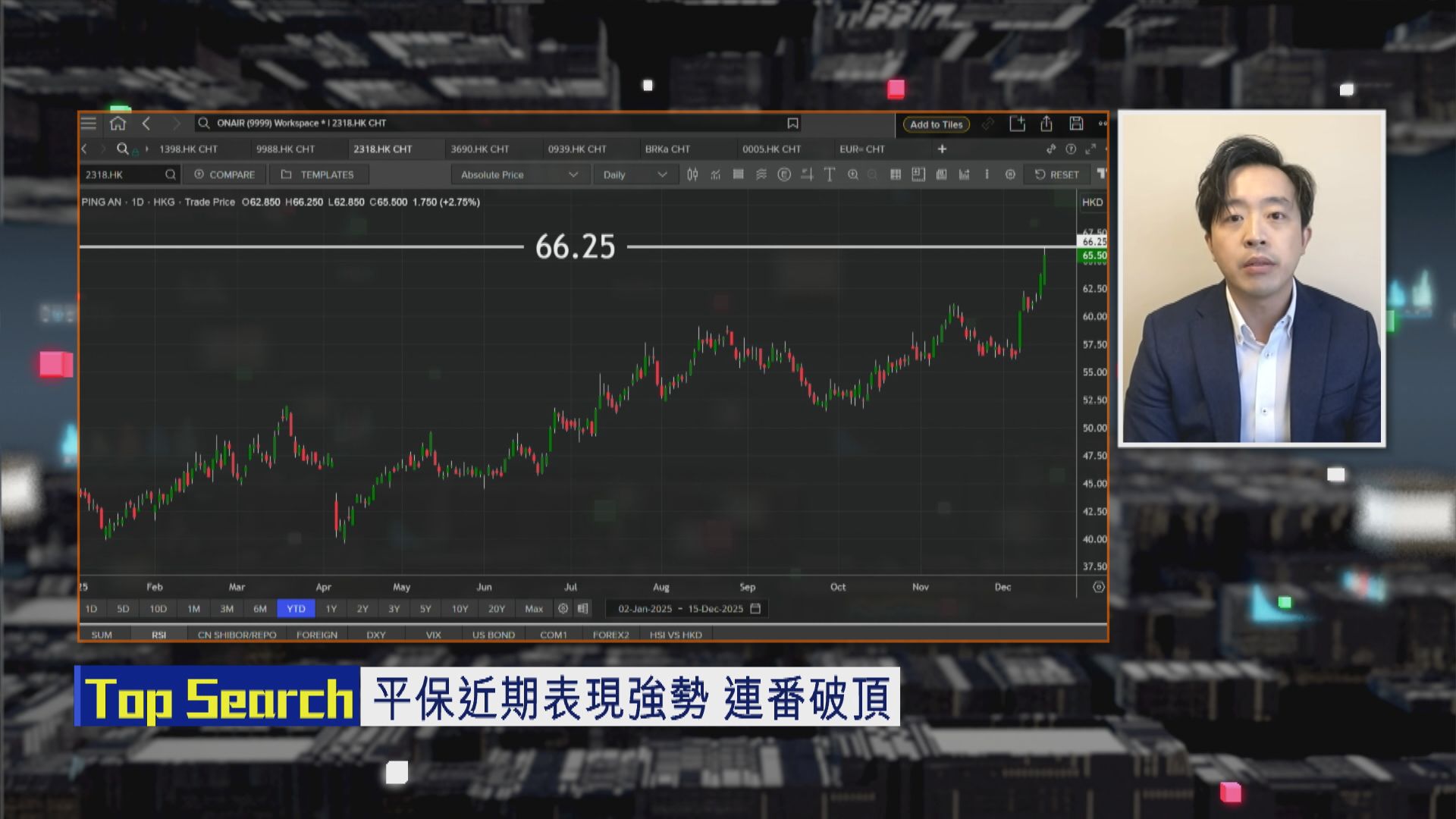Open the calendar icon beside the date range

[x=755, y=608]
